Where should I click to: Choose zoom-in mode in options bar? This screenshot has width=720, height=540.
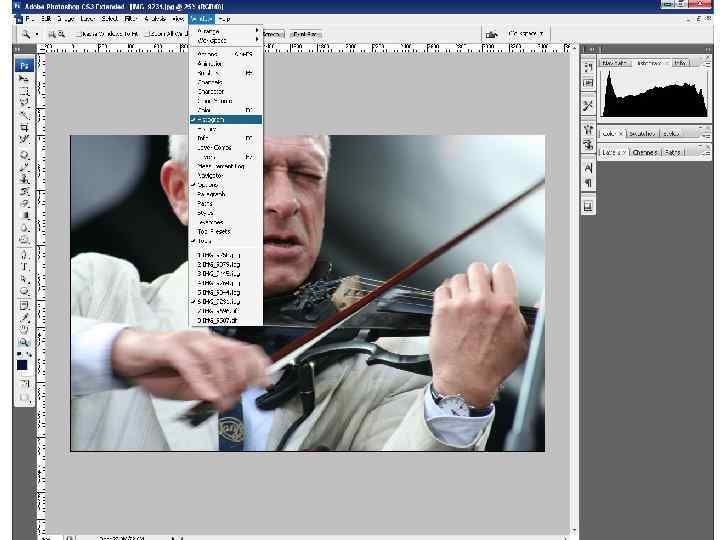pyautogui.click(x=52, y=34)
